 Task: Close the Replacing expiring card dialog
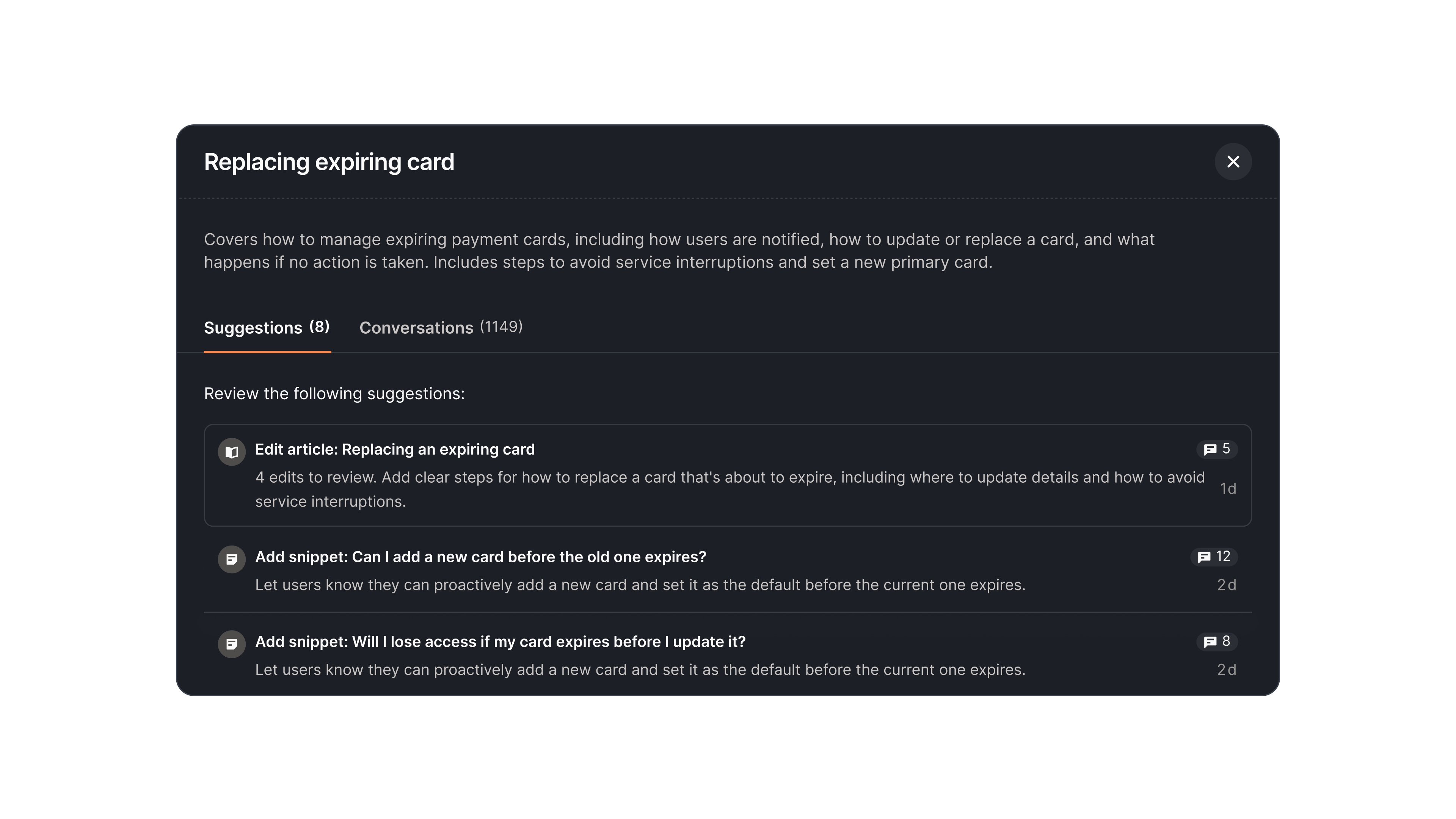1233,162
